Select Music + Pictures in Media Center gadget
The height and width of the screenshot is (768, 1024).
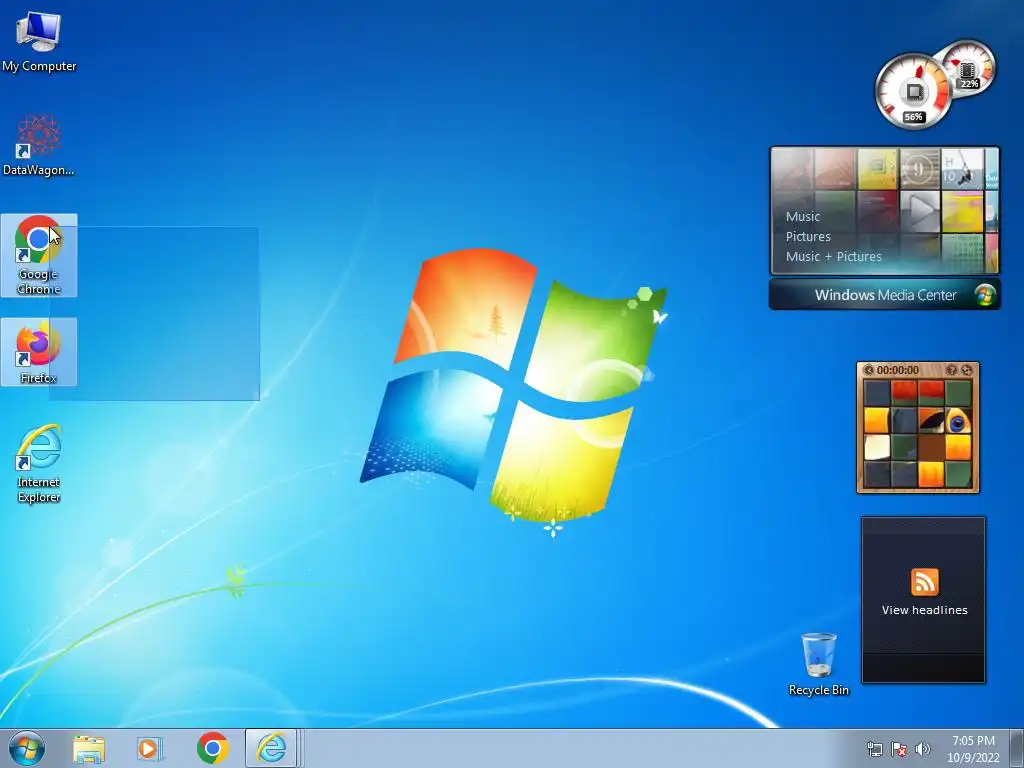(x=833, y=257)
